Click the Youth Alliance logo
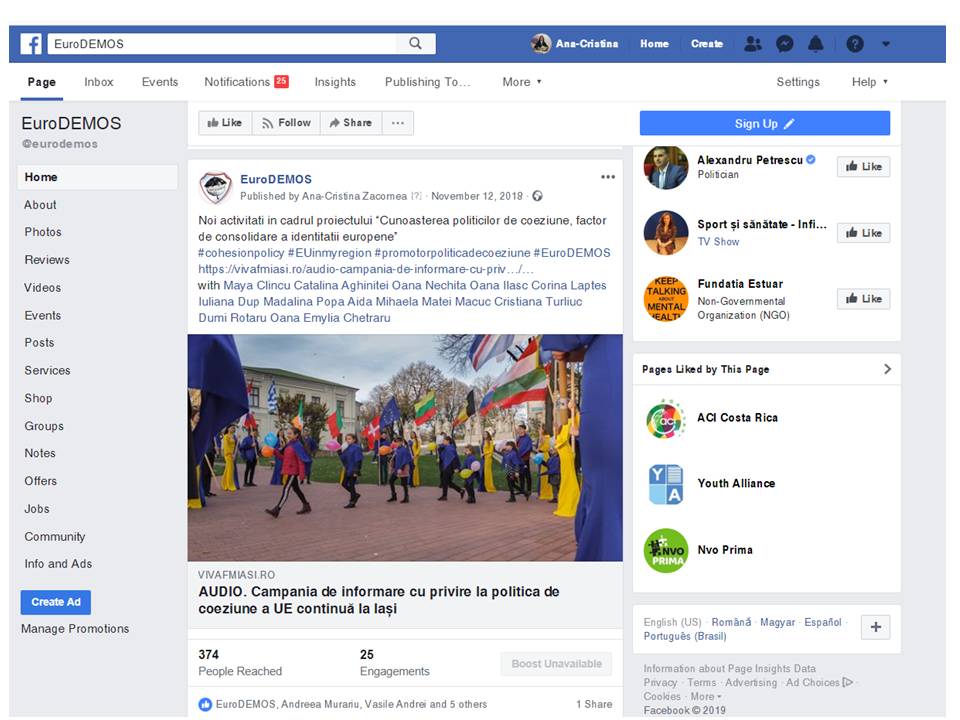 pos(666,484)
